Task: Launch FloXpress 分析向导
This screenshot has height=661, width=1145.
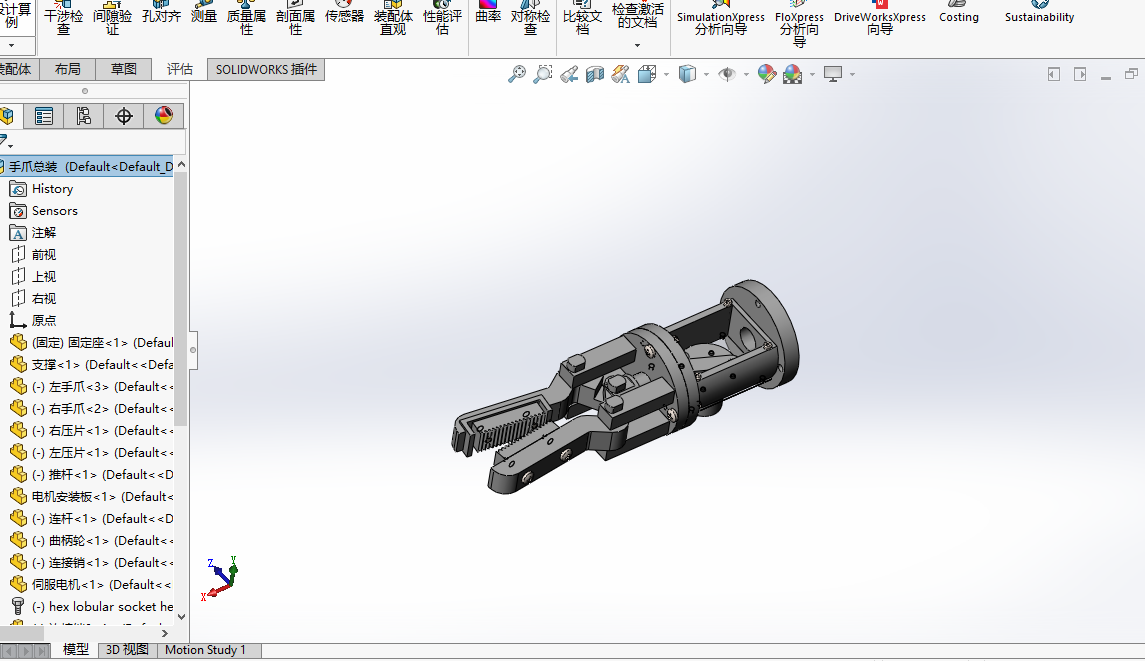Action: coord(800,23)
